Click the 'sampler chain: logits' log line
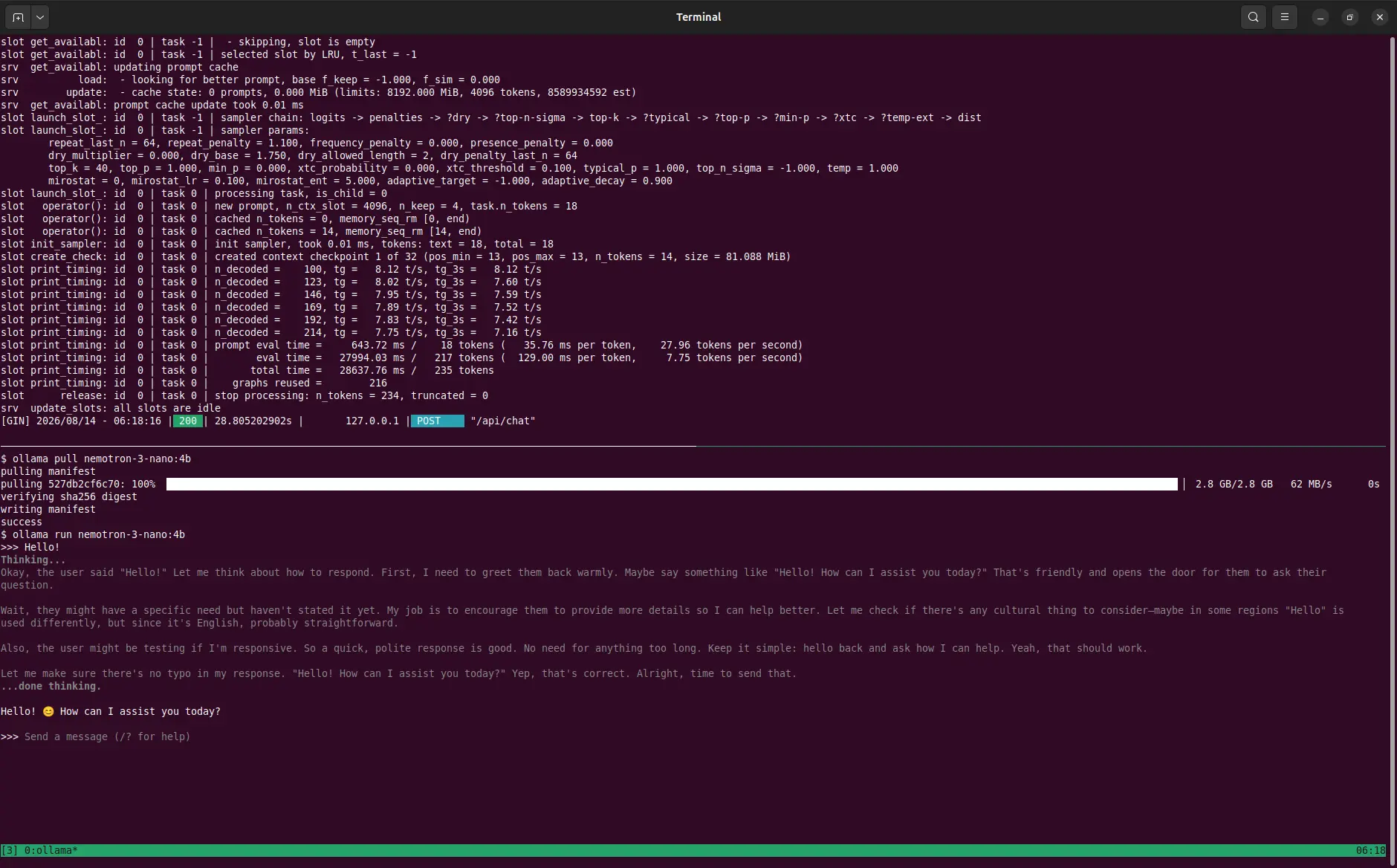1397x868 pixels. tap(491, 117)
